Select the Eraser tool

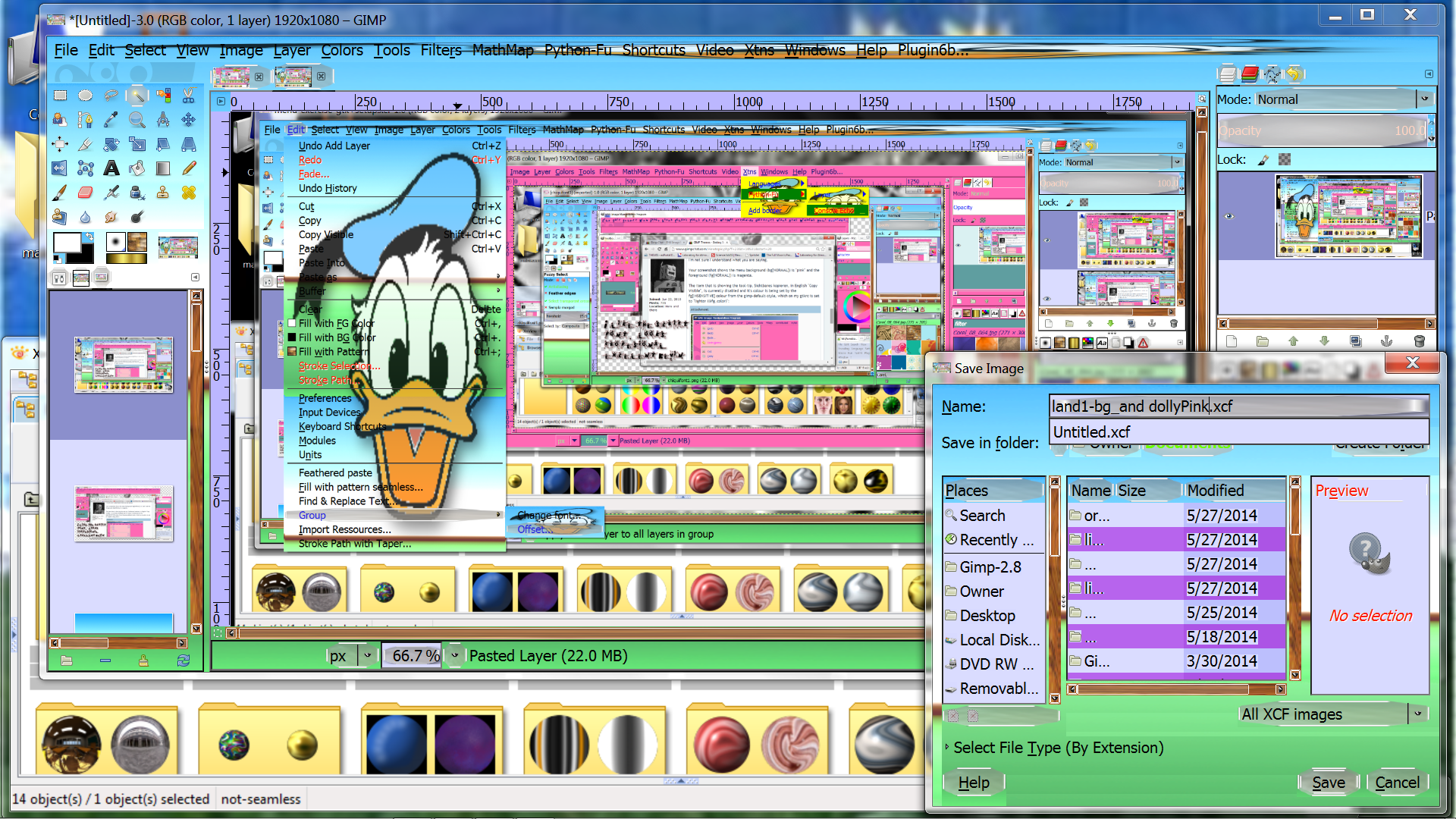click(86, 193)
